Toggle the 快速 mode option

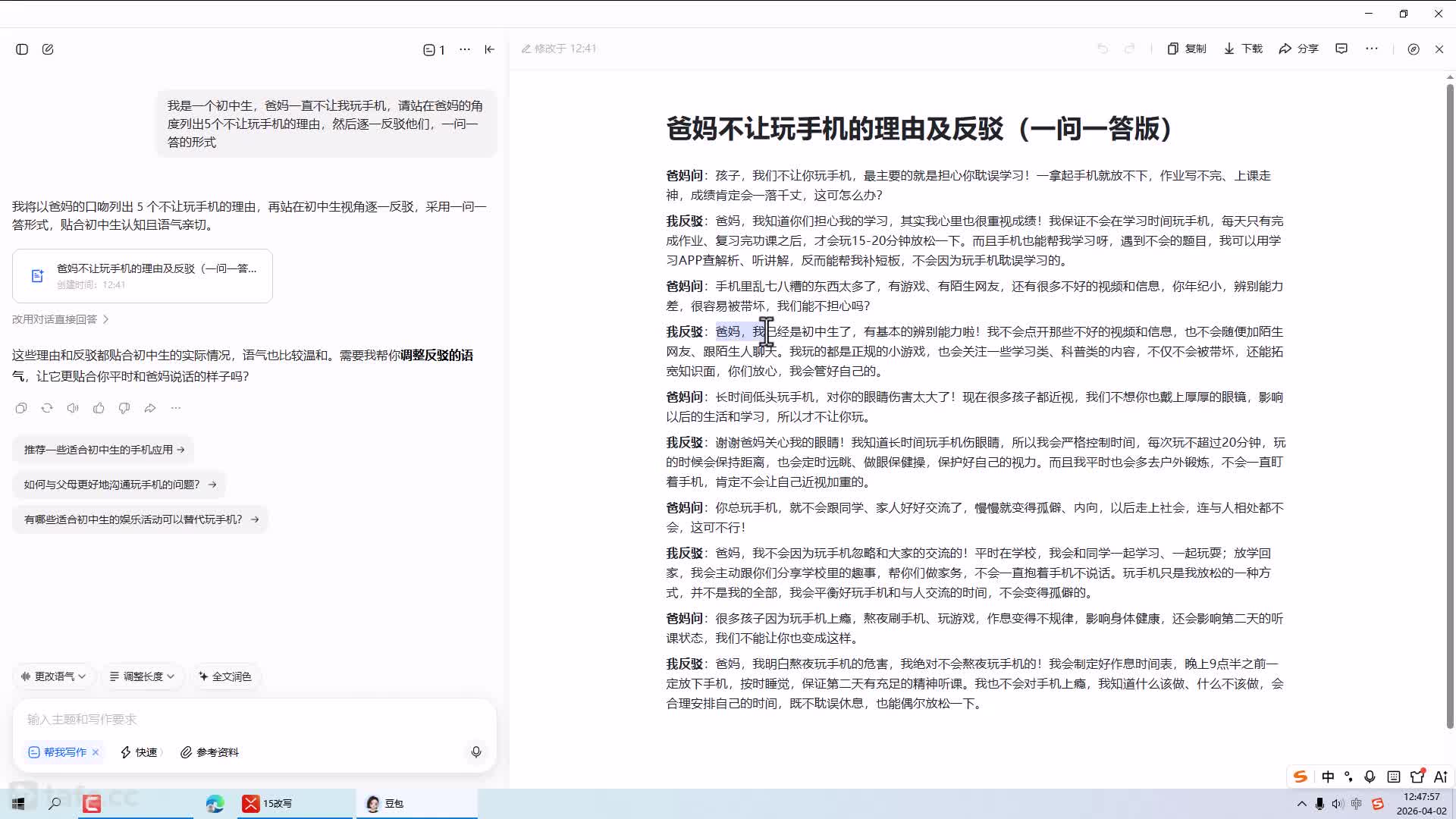pyautogui.click(x=140, y=752)
